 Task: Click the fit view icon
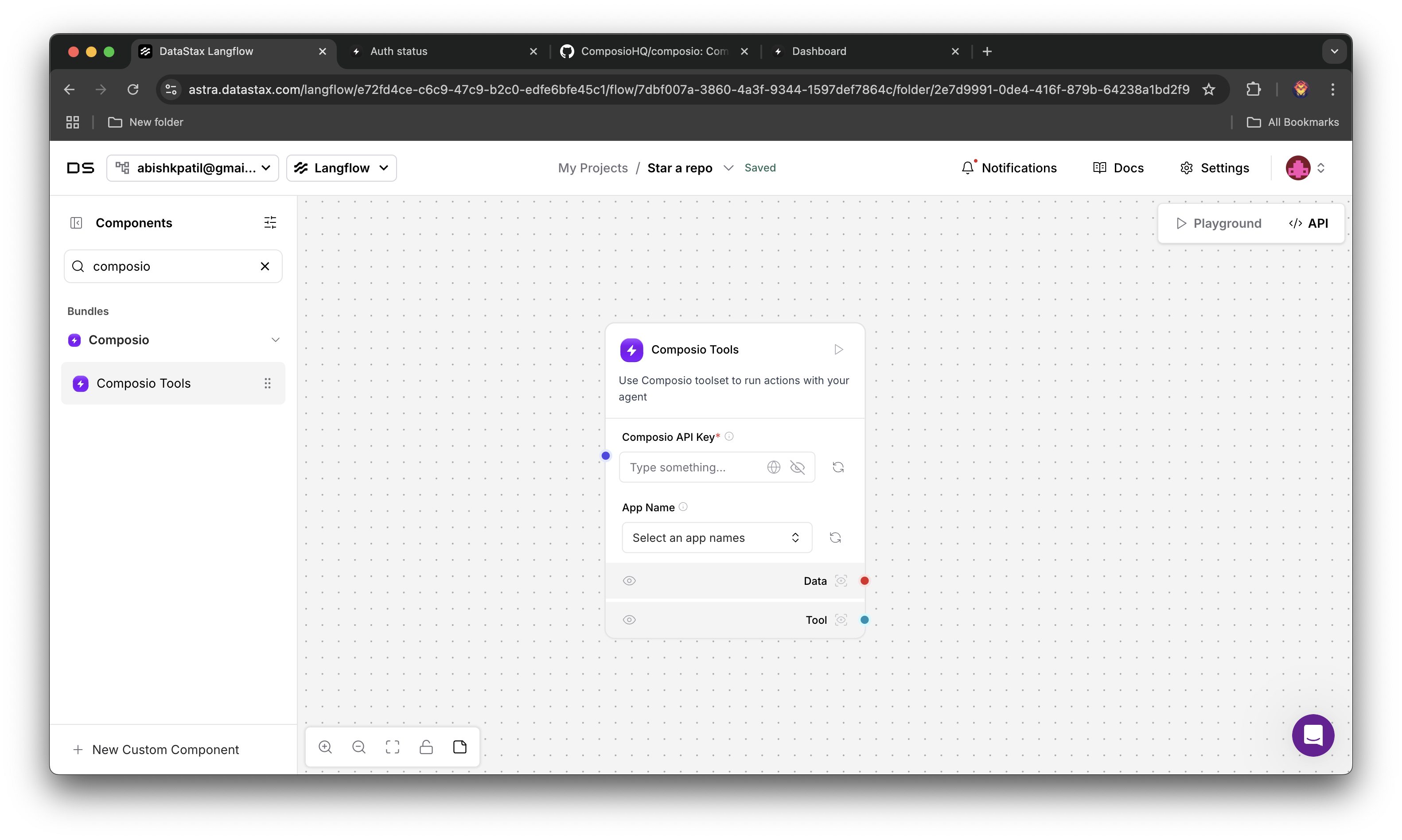coord(392,747)
